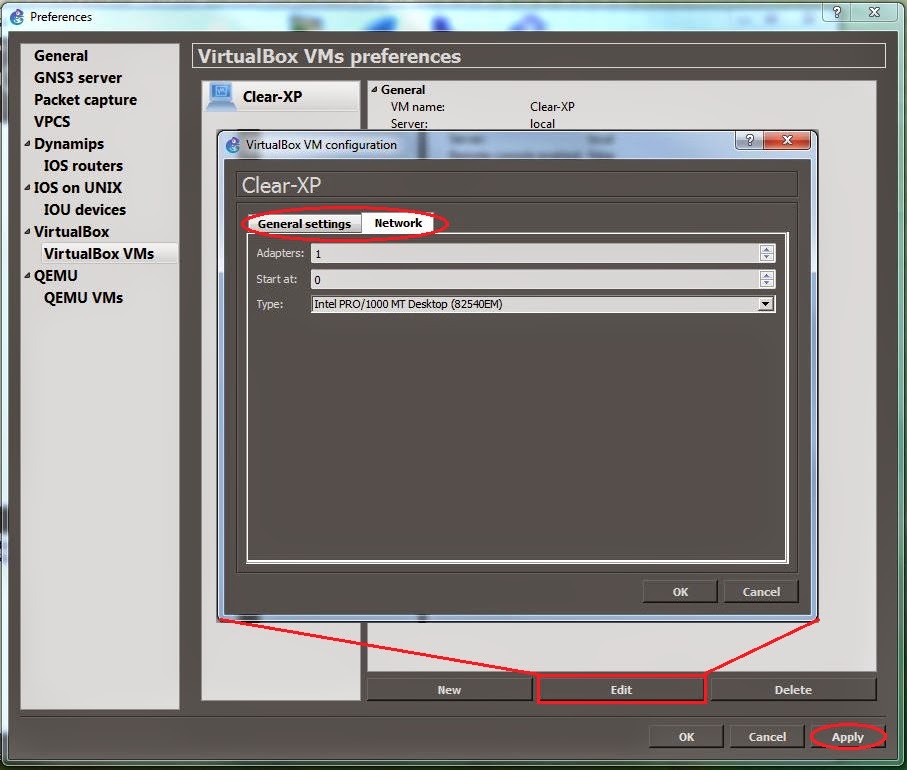The image size is (907, 770).
Task: Decrease the Adapters count with the down arrow
Action: [767, 257]
